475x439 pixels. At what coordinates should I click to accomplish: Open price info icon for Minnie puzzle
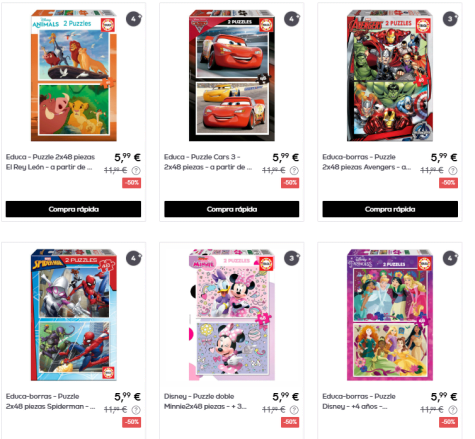pyautogui.click(x=294, y=410)
